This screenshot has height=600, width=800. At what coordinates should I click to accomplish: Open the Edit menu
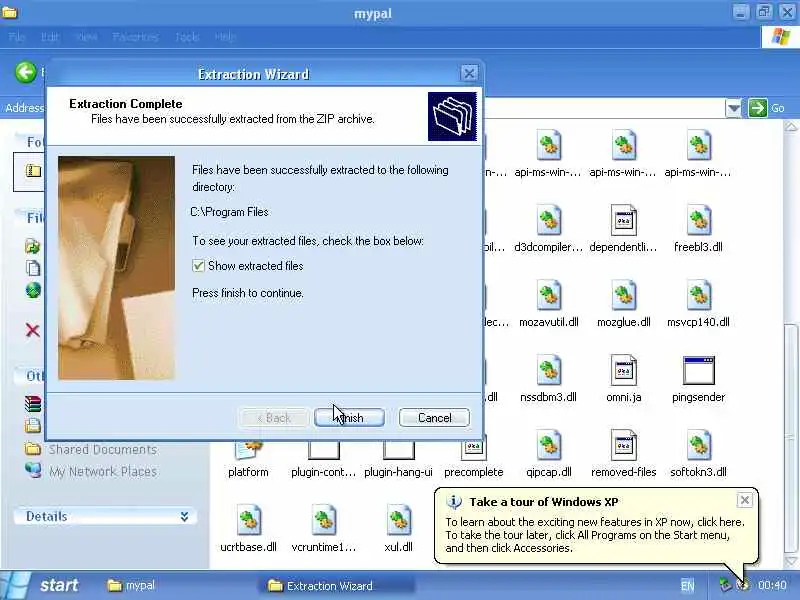(x=50, y=37)
